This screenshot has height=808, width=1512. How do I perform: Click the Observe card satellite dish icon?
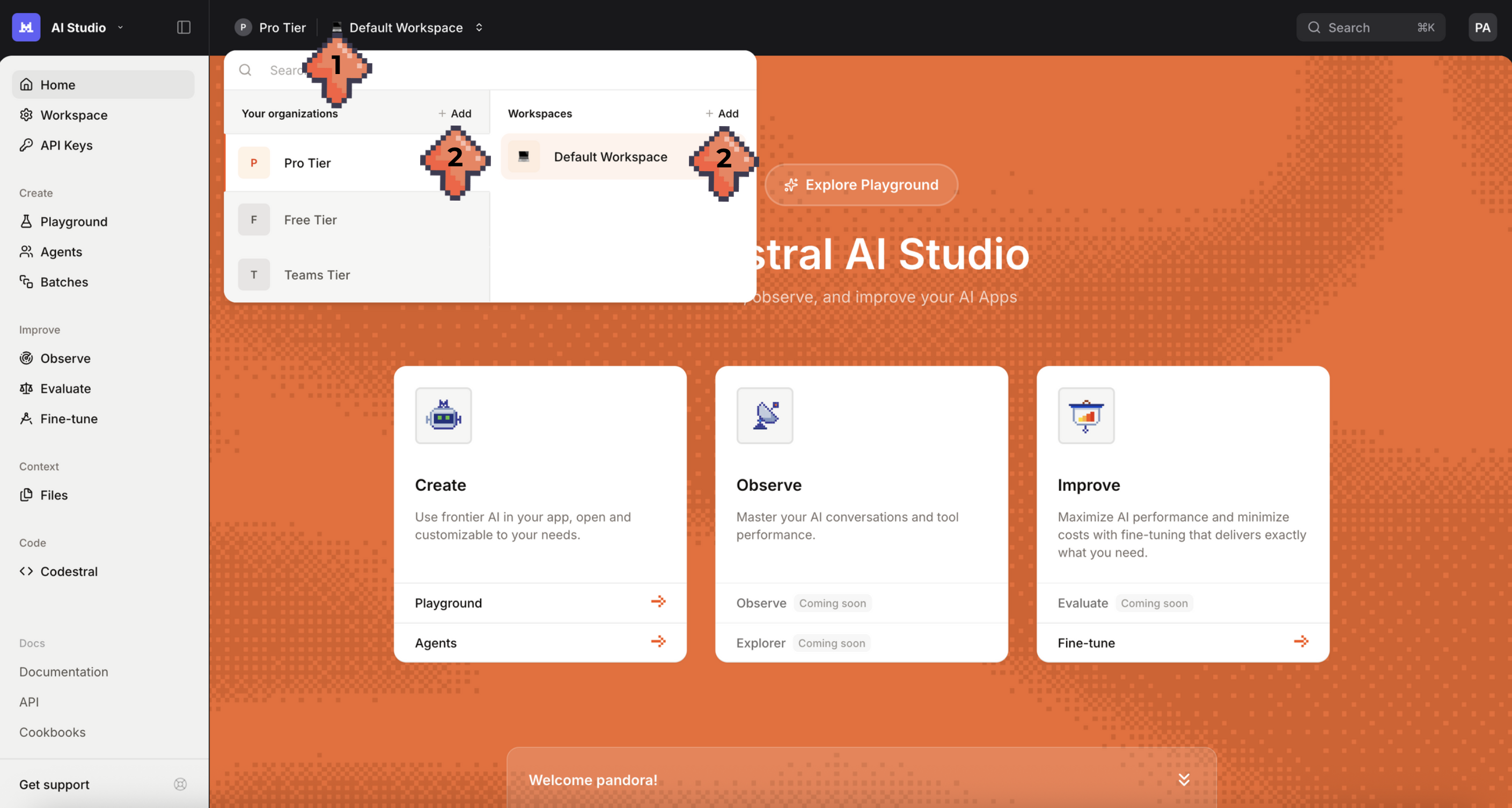coord(764,415)
